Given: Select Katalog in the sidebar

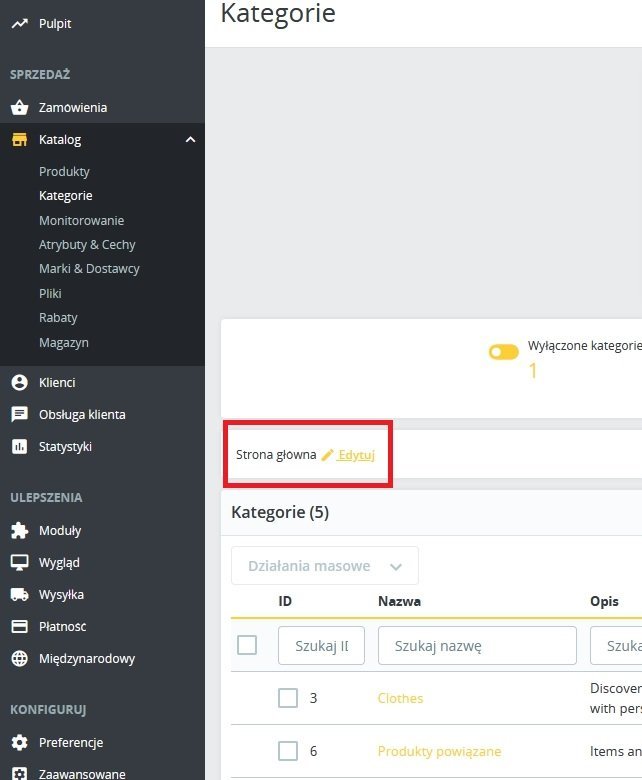Looking at the screenshot, I should tap(60, 140).
